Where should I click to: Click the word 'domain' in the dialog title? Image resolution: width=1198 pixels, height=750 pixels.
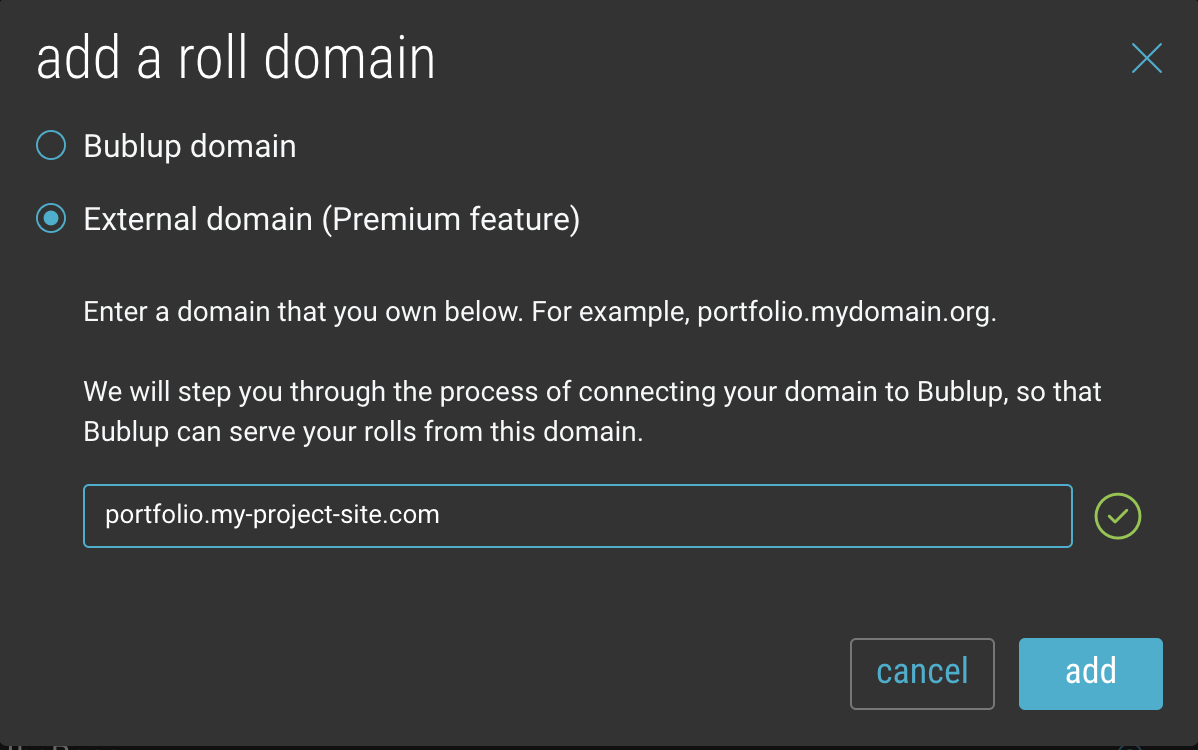tap(350, 58)
